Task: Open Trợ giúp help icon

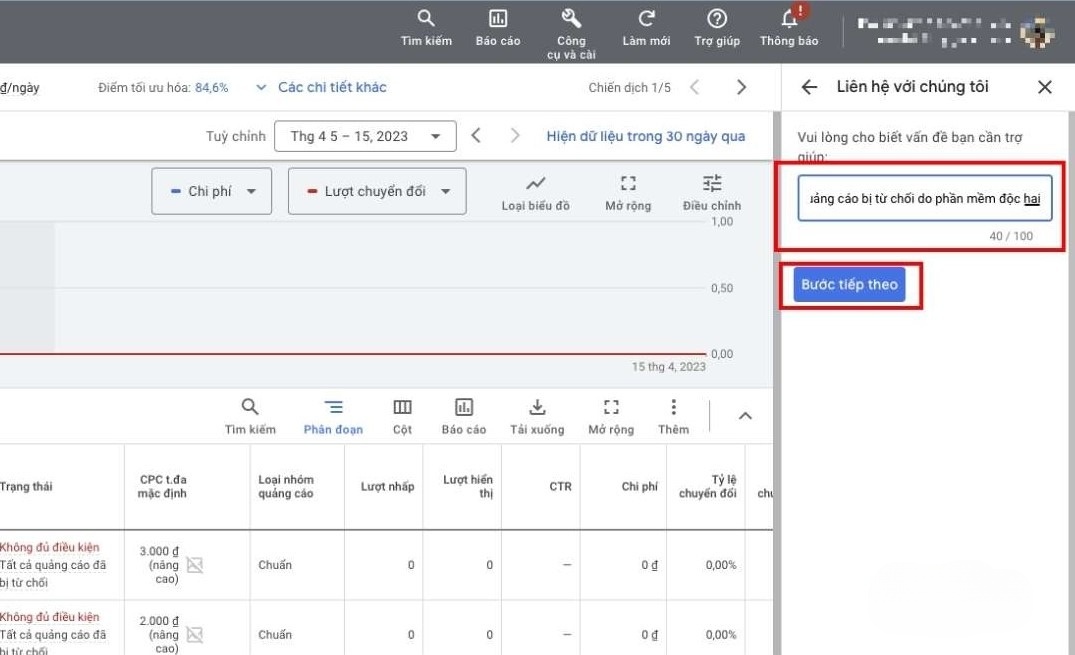Action: click(717, 19)
